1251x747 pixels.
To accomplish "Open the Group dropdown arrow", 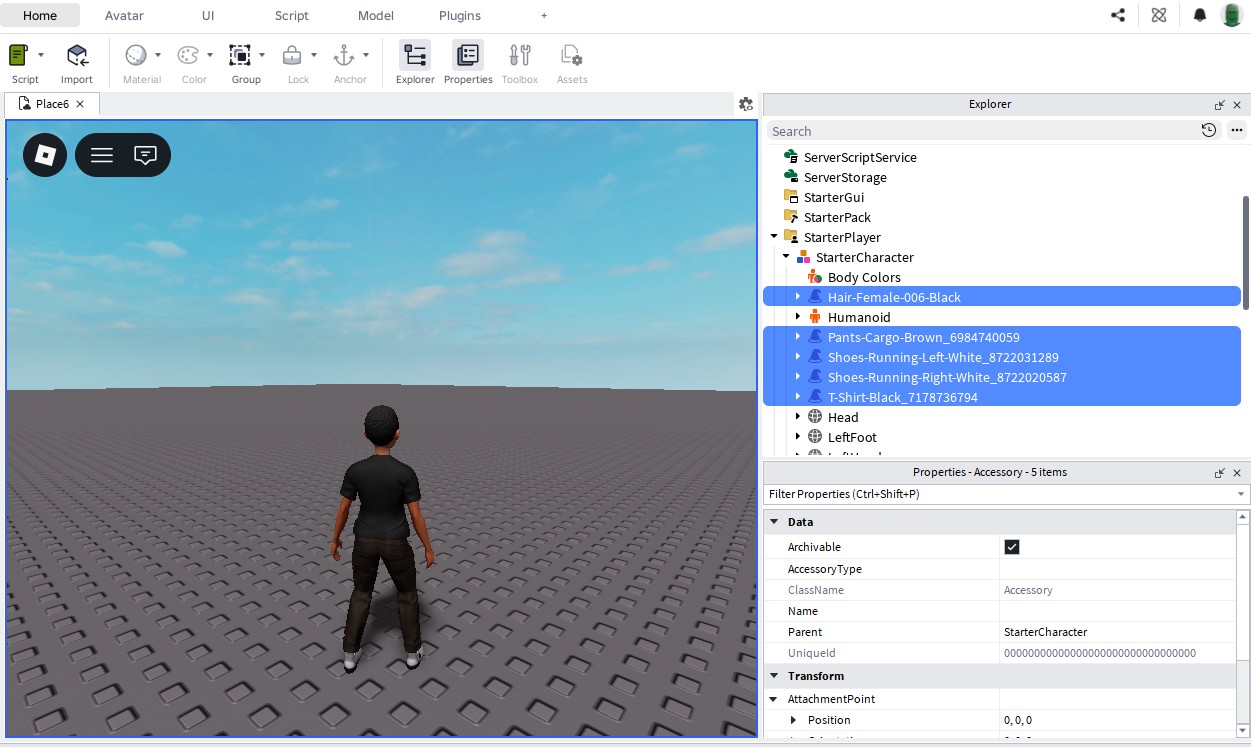I will pos(262,55).
